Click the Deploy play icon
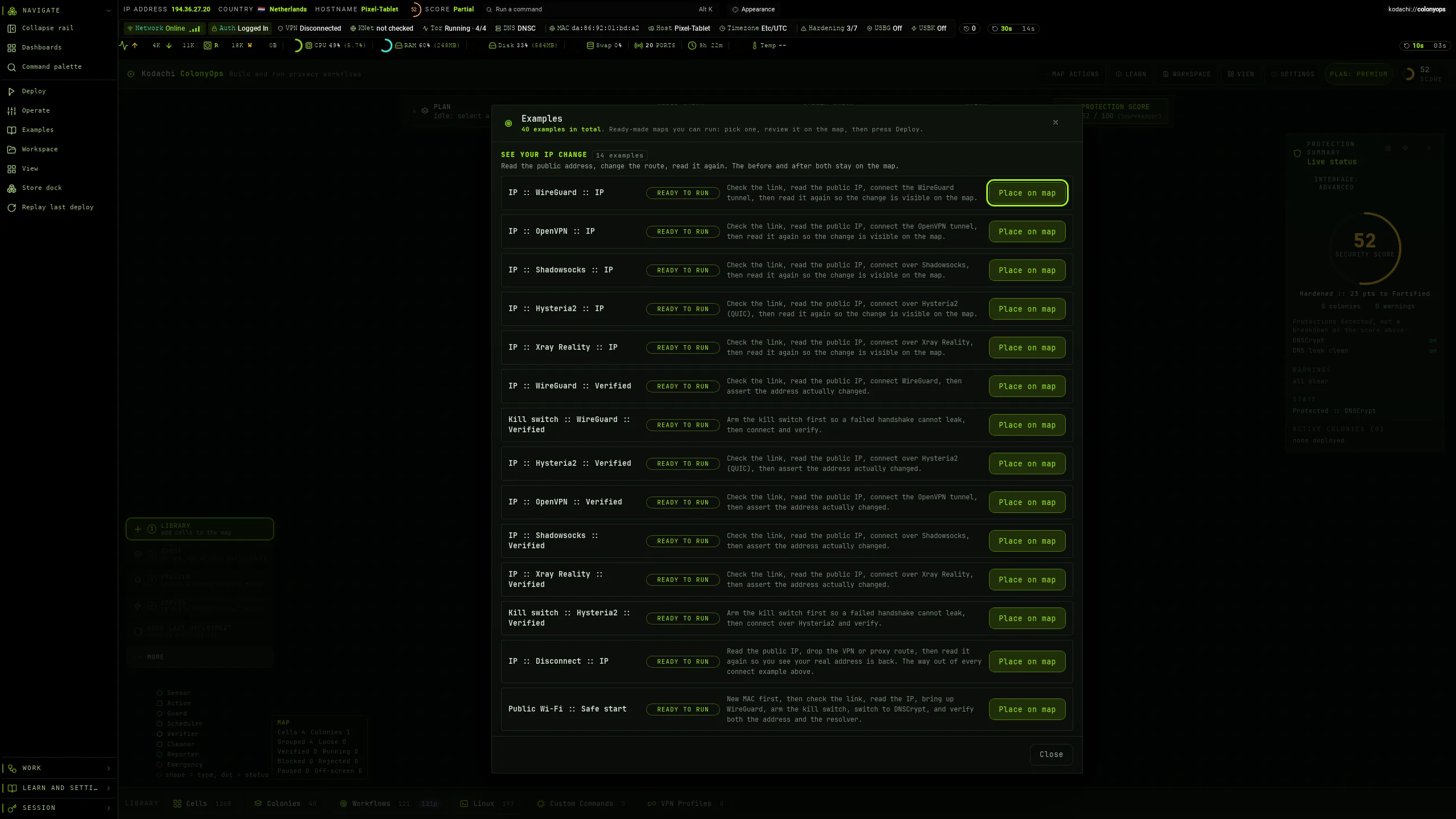The height and width of the screenshot is (819, 1456). 11,92
